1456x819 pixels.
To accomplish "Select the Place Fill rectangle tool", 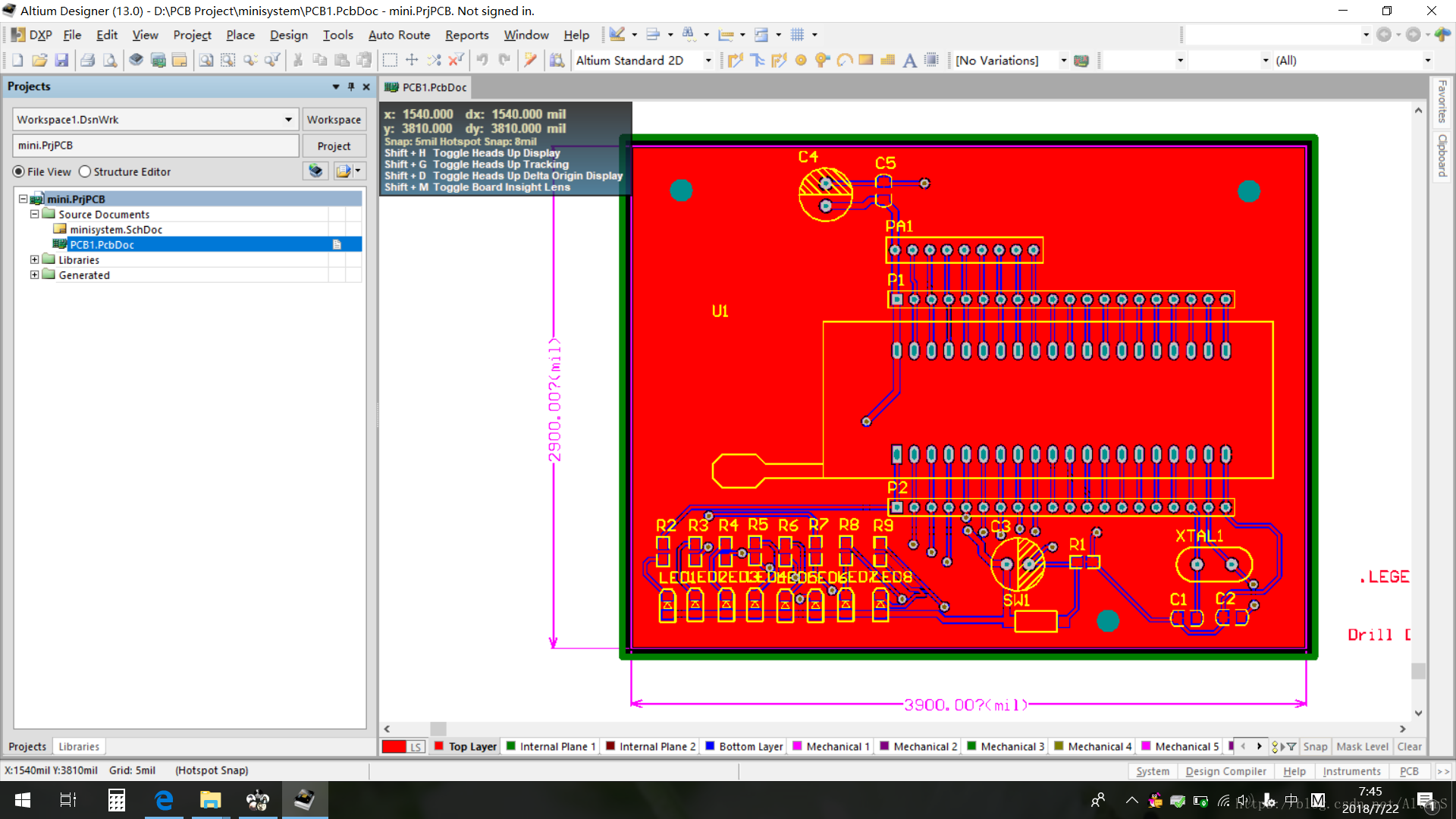I will pos(865,61).
